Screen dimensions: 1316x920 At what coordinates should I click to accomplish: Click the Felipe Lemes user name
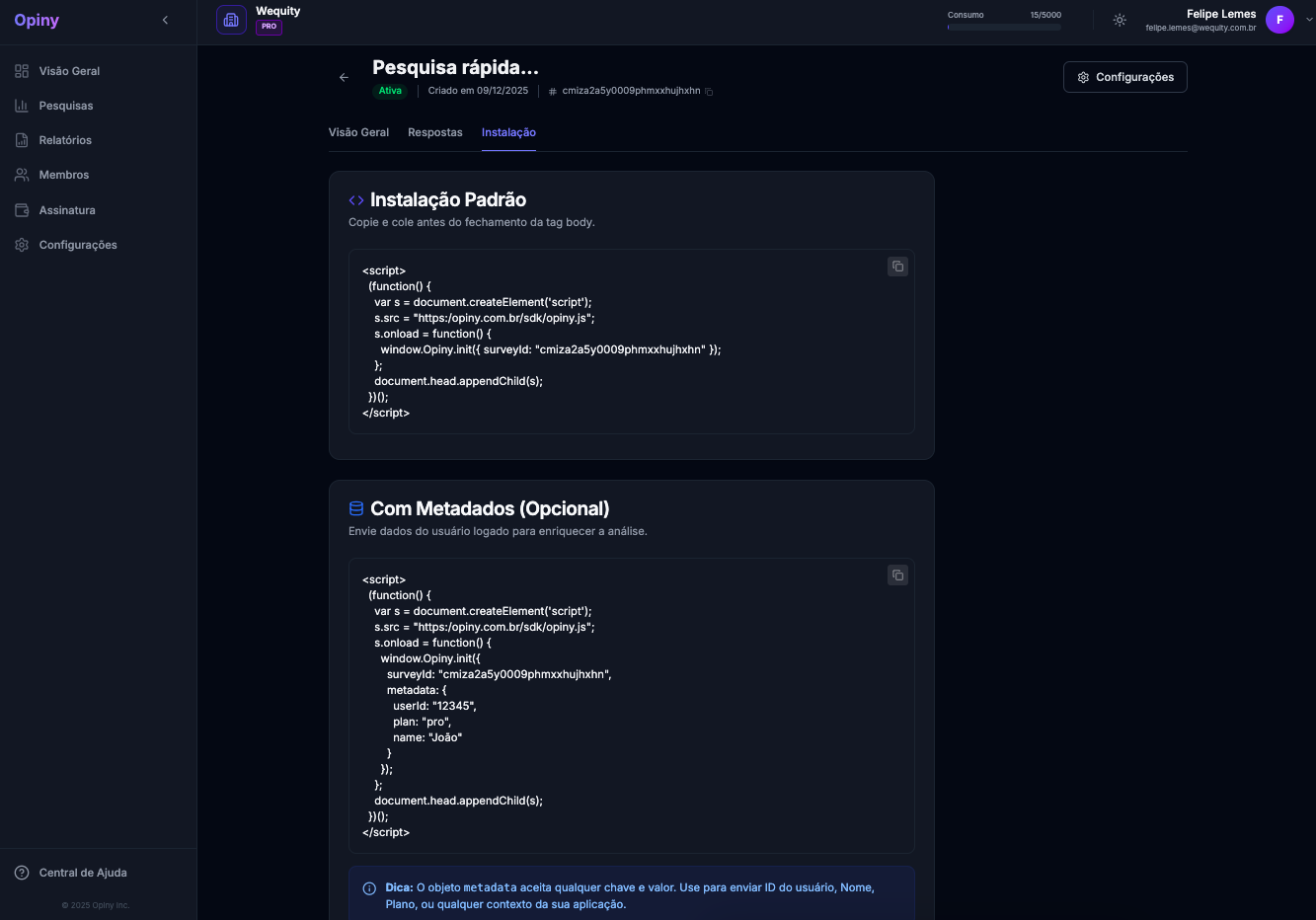click(1221, 14)
